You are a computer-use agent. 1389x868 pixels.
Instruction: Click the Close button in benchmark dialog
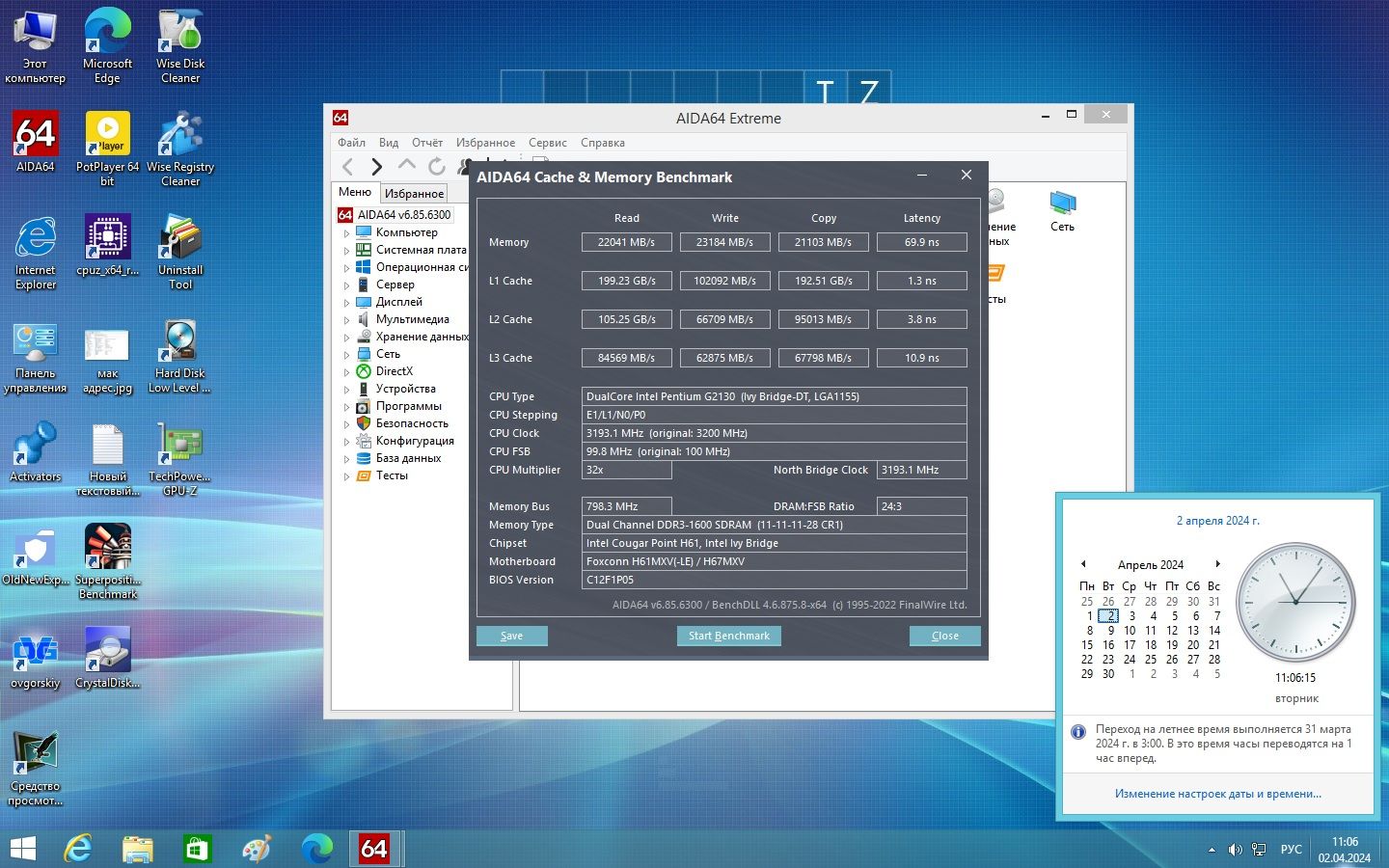click(945, 636)
